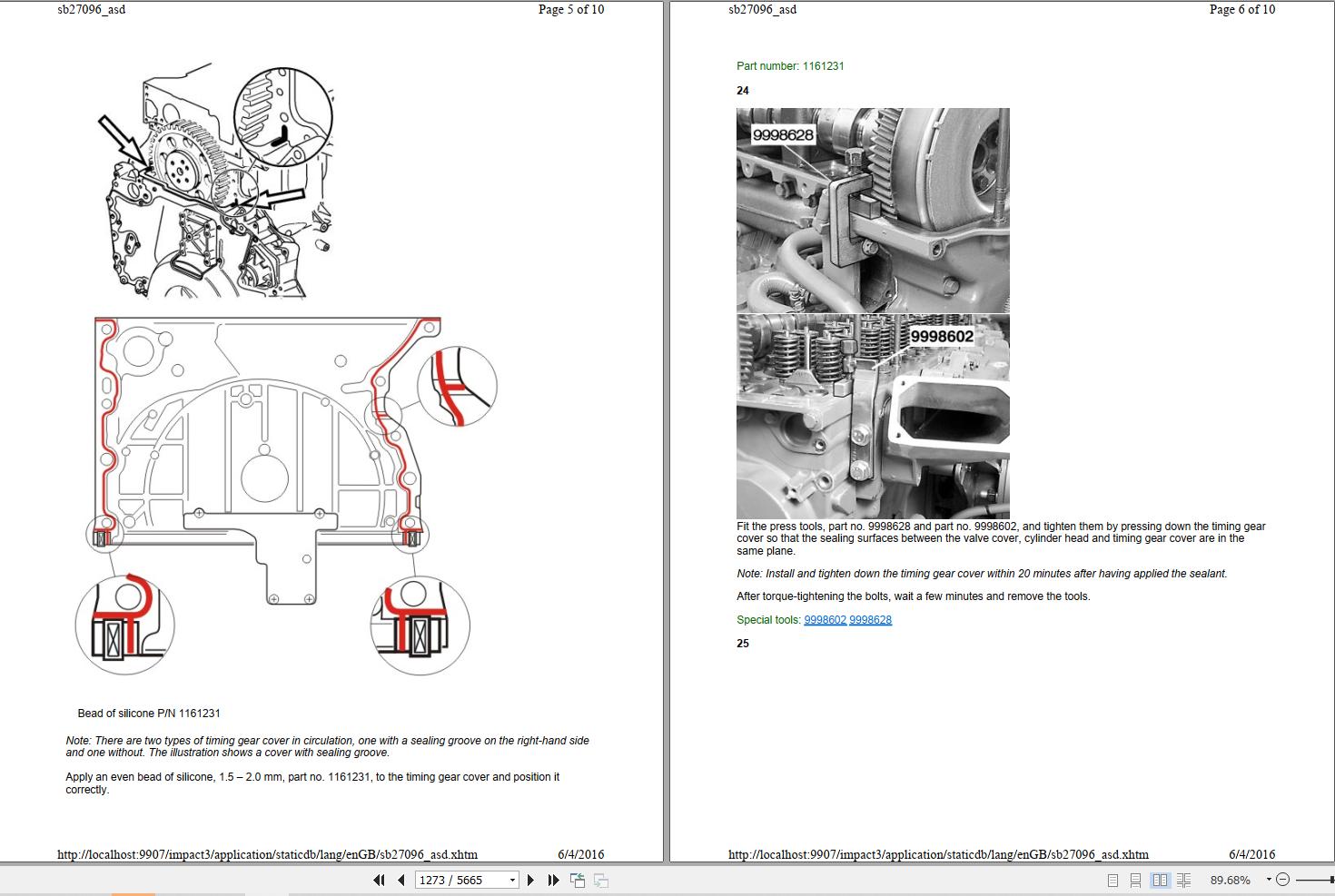The image size is (1335, 896).
Task: Toggle two-page facing view
Action: pos(1160,880)
